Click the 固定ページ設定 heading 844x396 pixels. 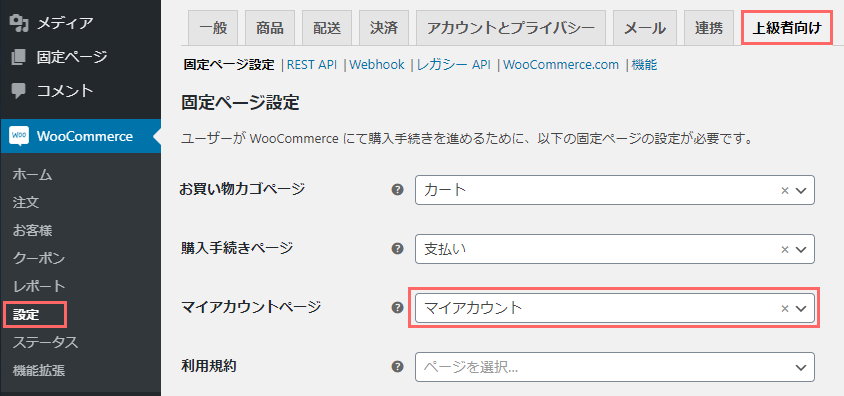pyautogui.click(x=240, y=103)
